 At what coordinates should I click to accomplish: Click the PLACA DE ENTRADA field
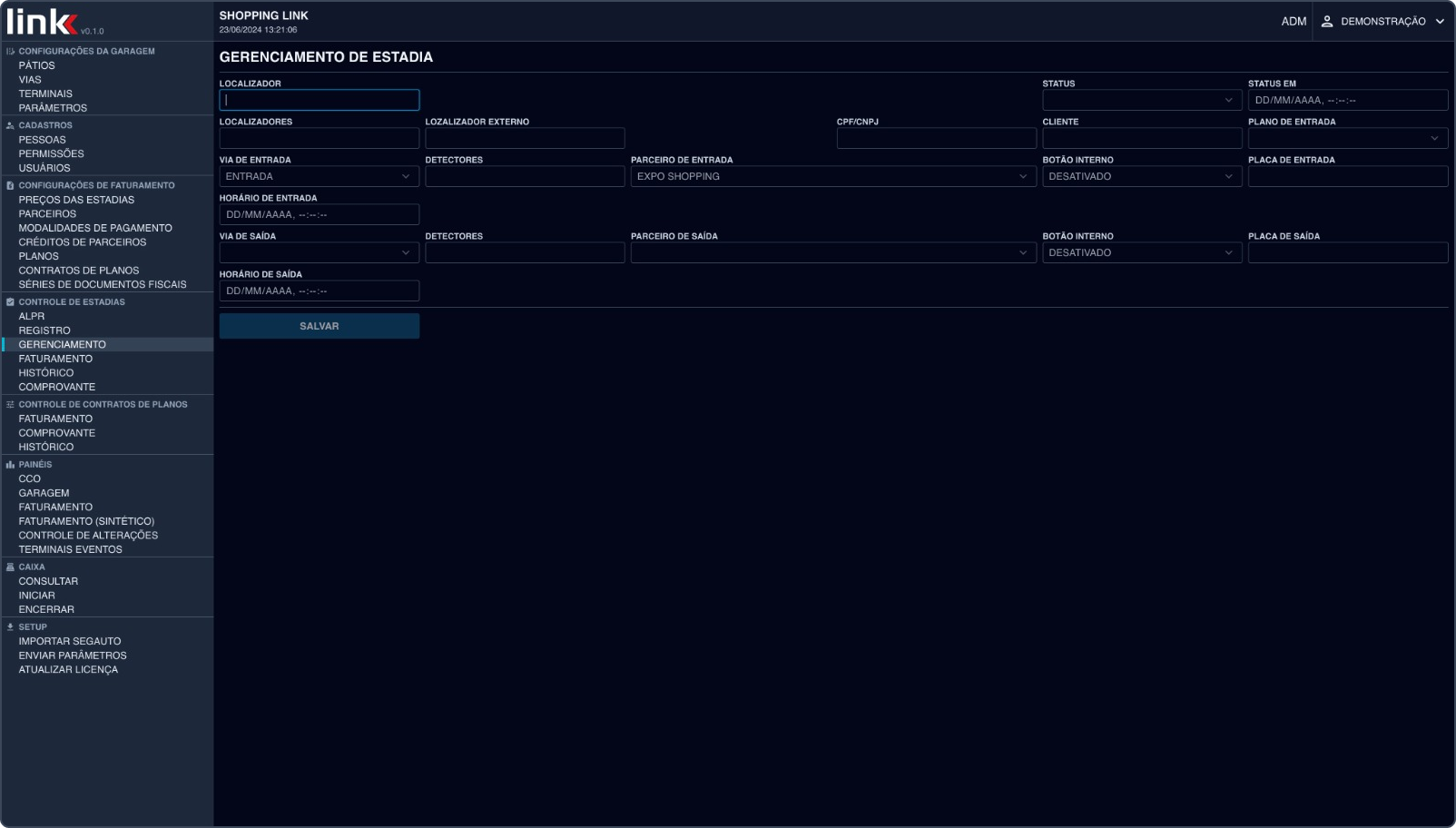1348,176
